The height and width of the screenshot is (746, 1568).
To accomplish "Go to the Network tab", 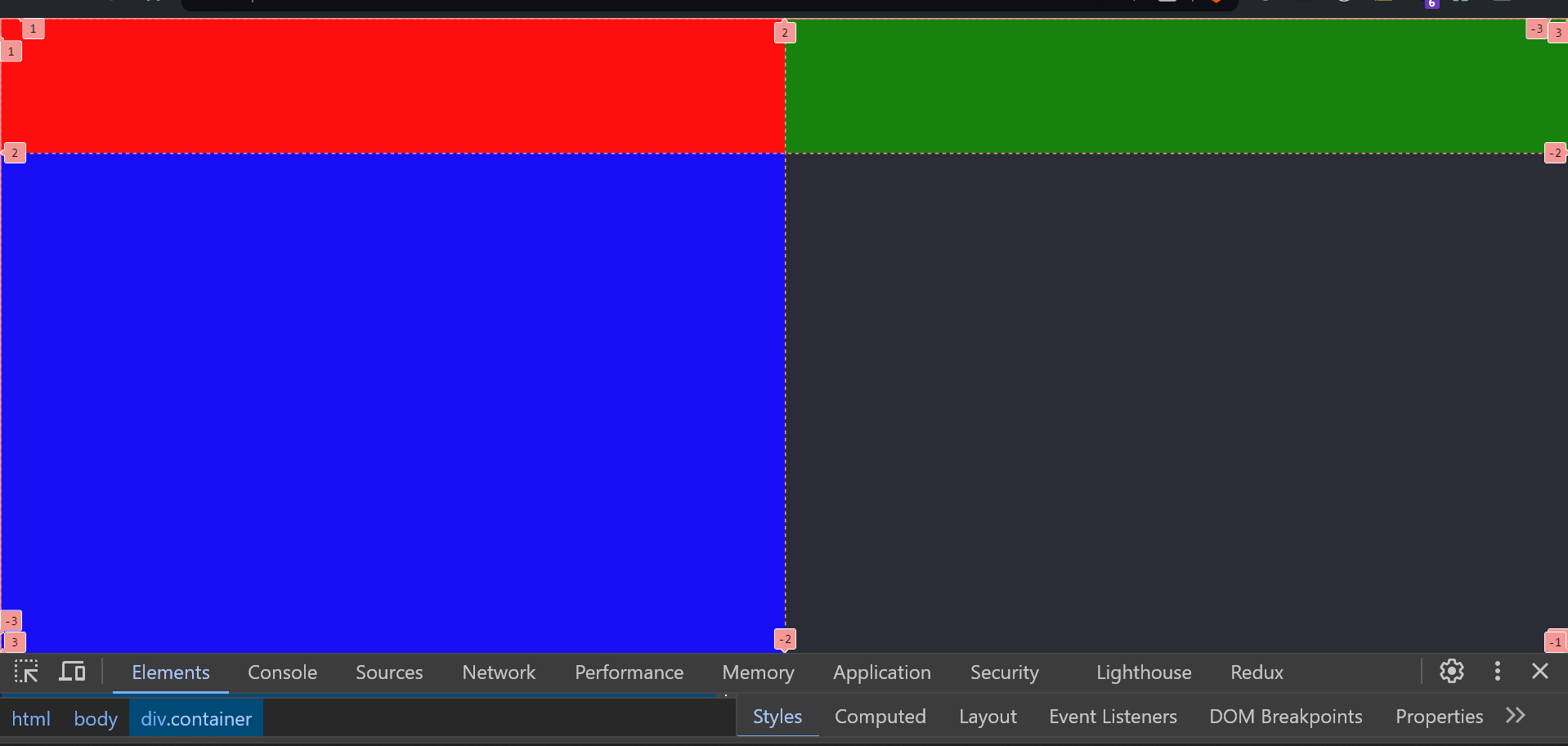I will pyautogui.click(x=499, y=672).
